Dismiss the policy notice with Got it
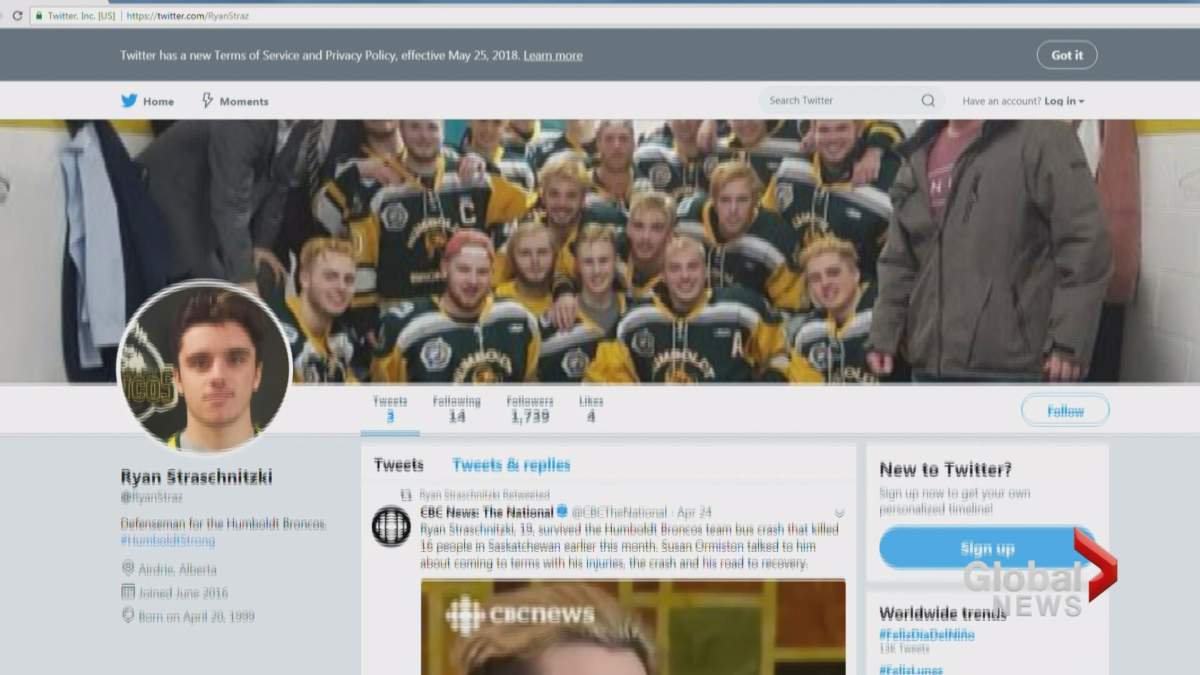 tap(1067, 55)
